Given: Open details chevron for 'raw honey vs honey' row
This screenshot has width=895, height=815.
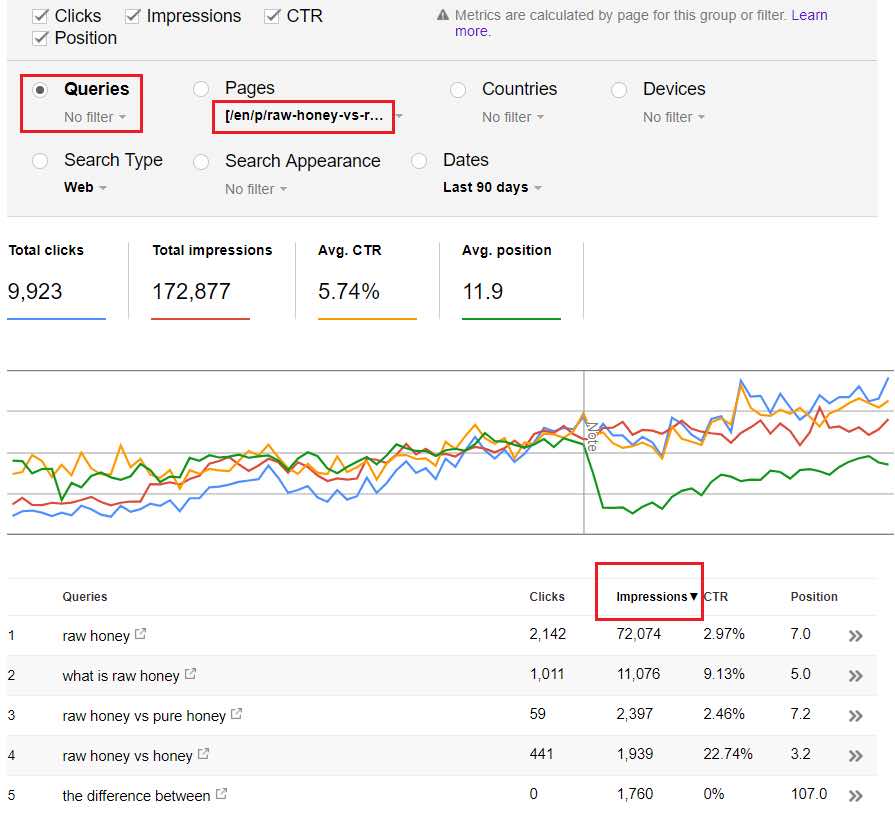Looking at the screenshot, I should [855, 756].
